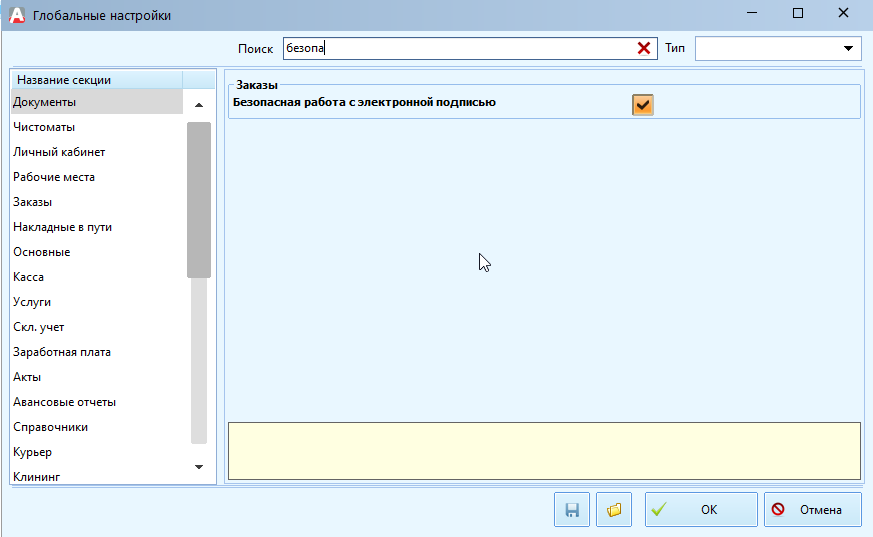Viewport: 873px width, 537px height.
Task: Click the yellow open folder icon button
Action: click(x=614, y=510)
